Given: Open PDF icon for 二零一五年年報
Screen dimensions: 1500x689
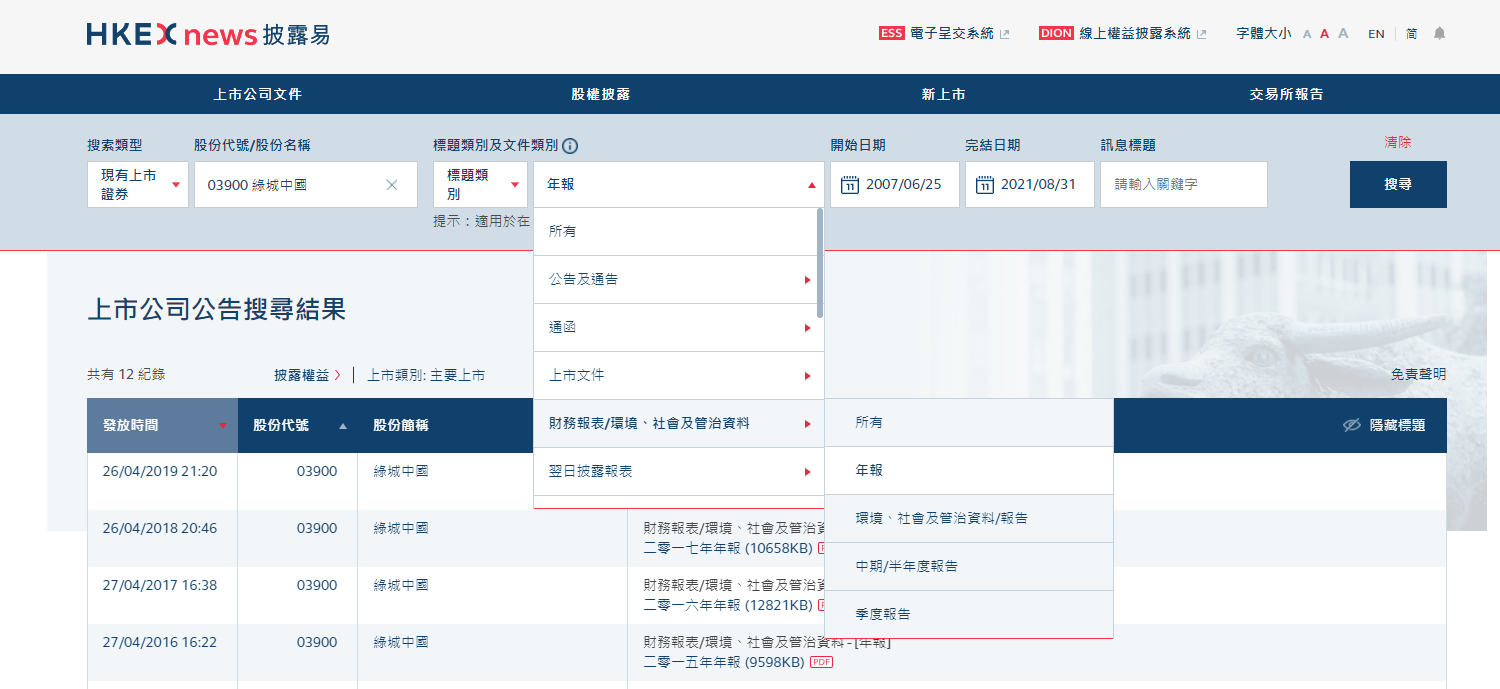Looking at the screenshot, I should [821, 662].
